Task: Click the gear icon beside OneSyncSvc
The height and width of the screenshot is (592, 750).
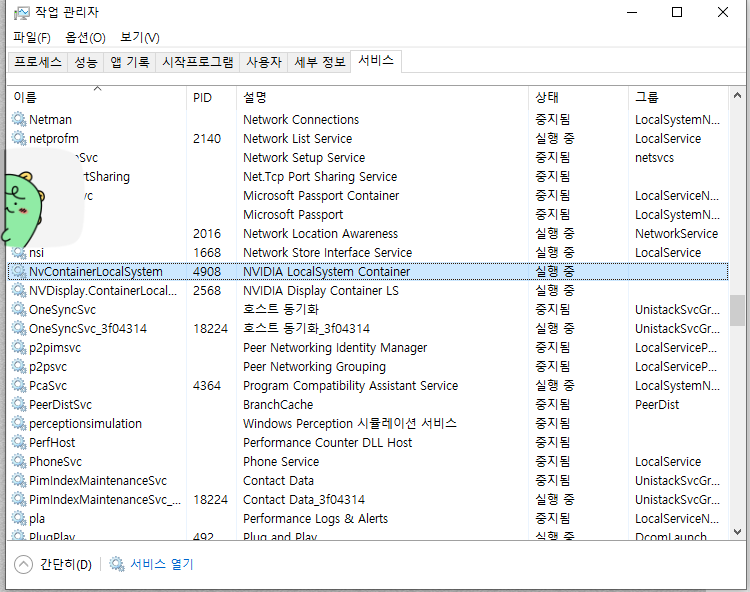Action: tap(19, 309)
